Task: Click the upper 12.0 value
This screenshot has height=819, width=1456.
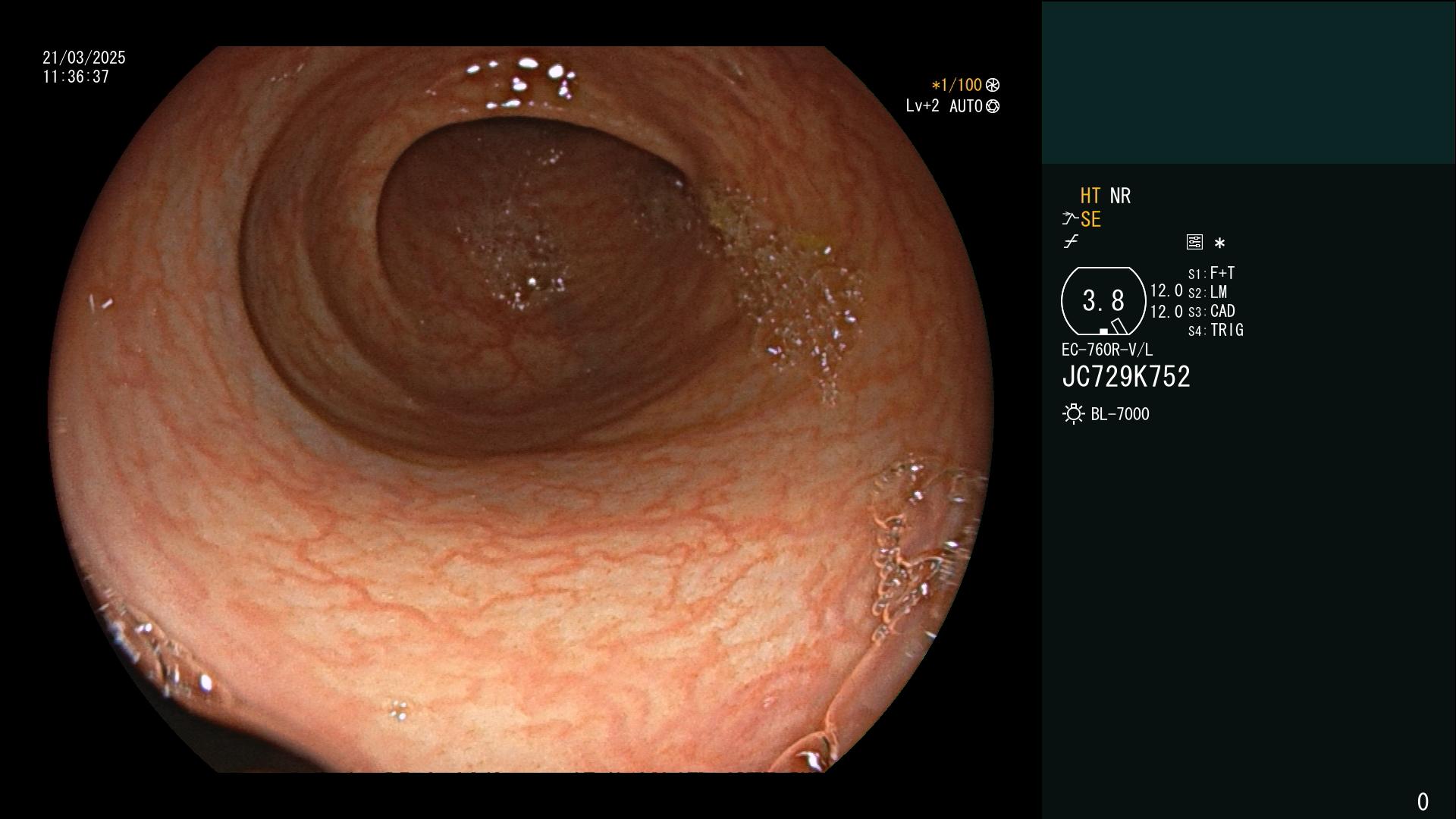Action: tap(1166, 290)
